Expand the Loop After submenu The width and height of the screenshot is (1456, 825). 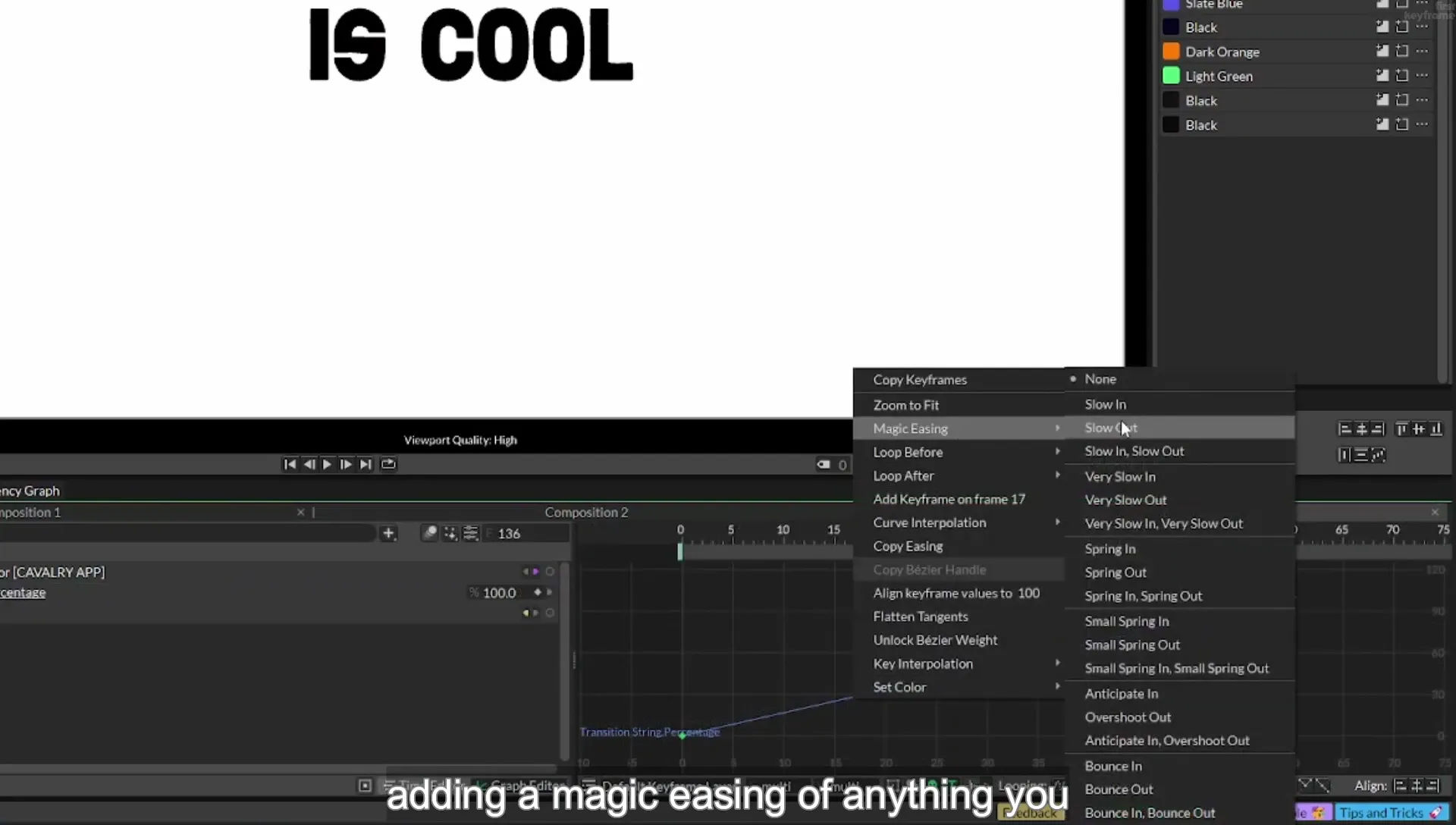click(959, 475)
